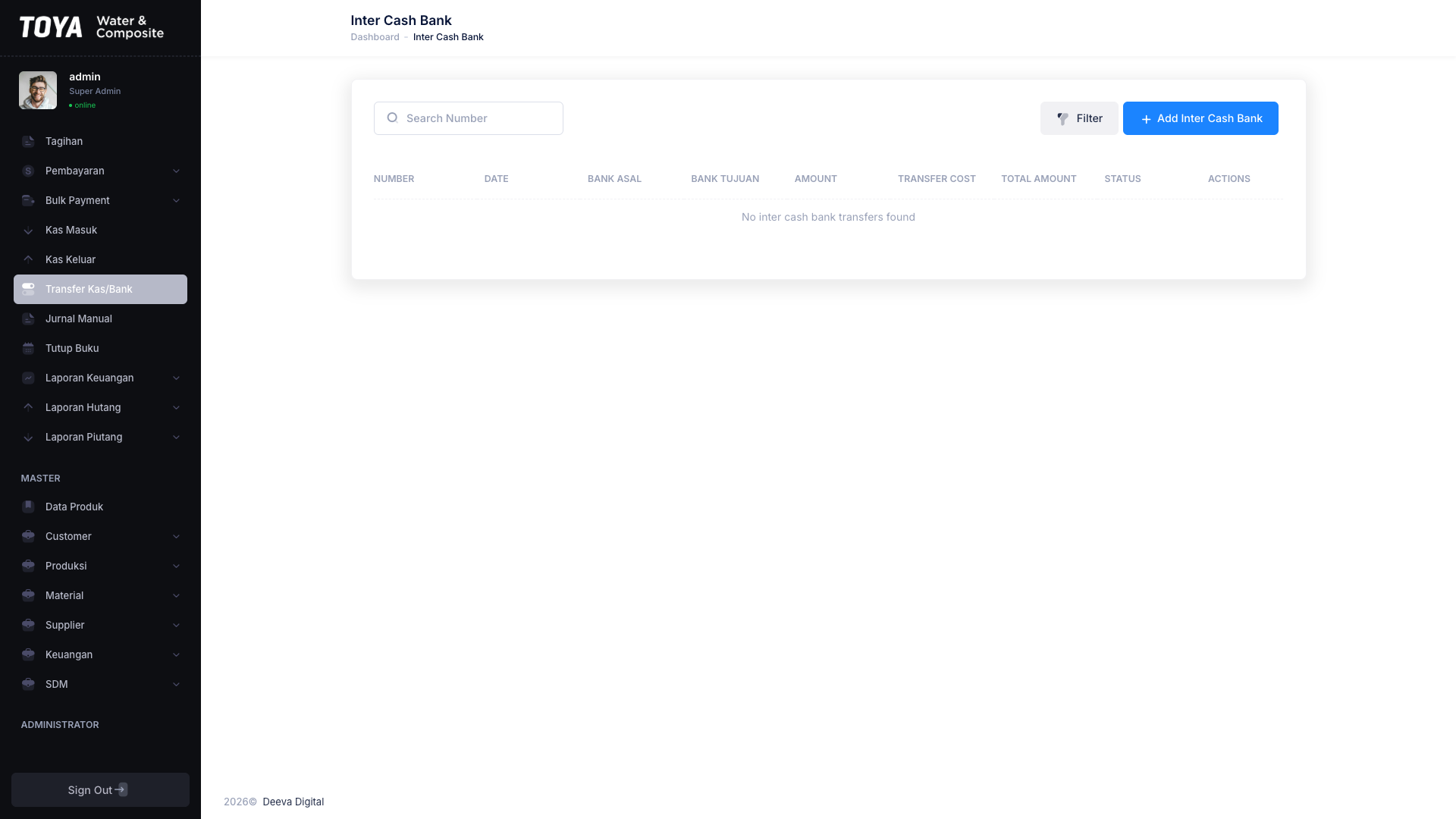Click the SDM sidebar icon
Screen dimensions: 1456x819
click(x=28, y=685)
